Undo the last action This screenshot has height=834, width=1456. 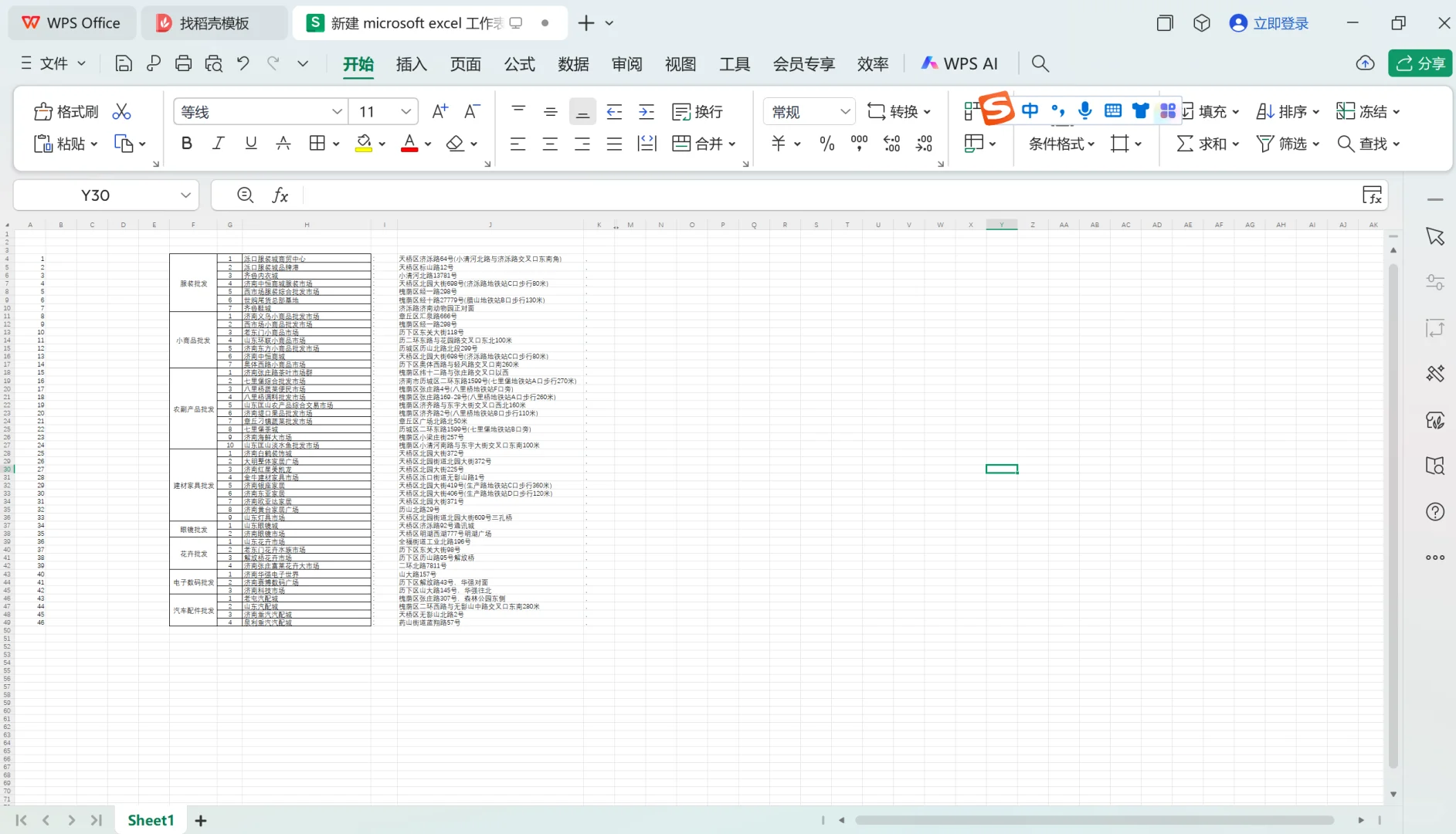point(243,63)
